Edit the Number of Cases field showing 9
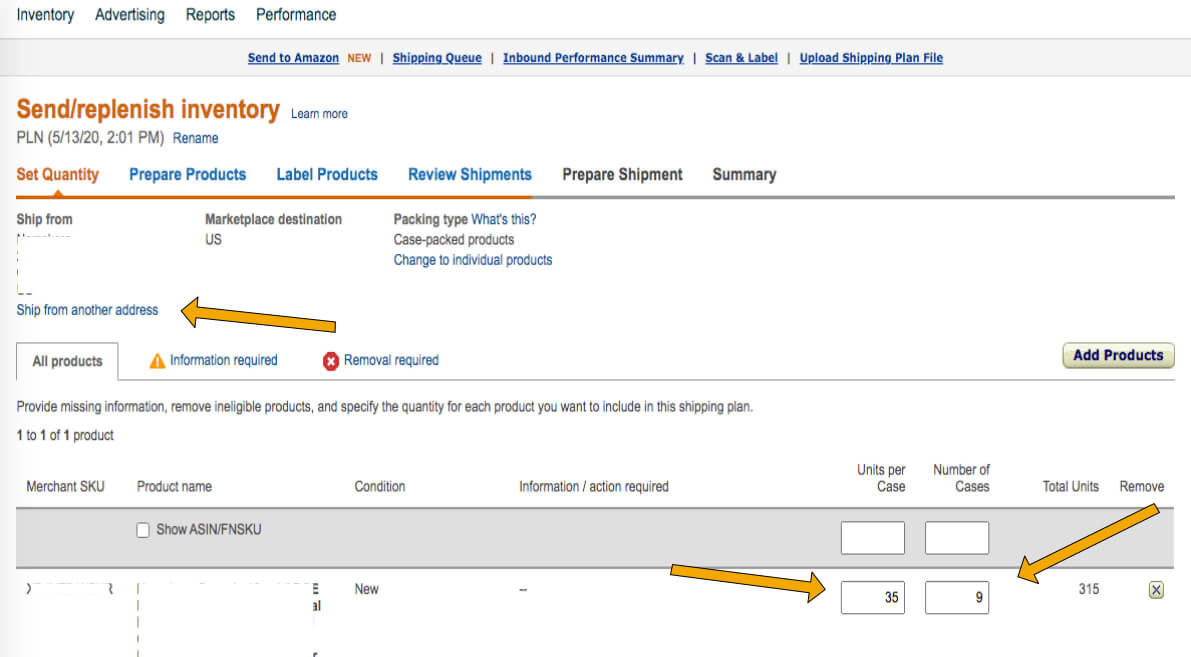Image resolution: width=1191 pixels, height=657 pixels. [x=956, y=597]
